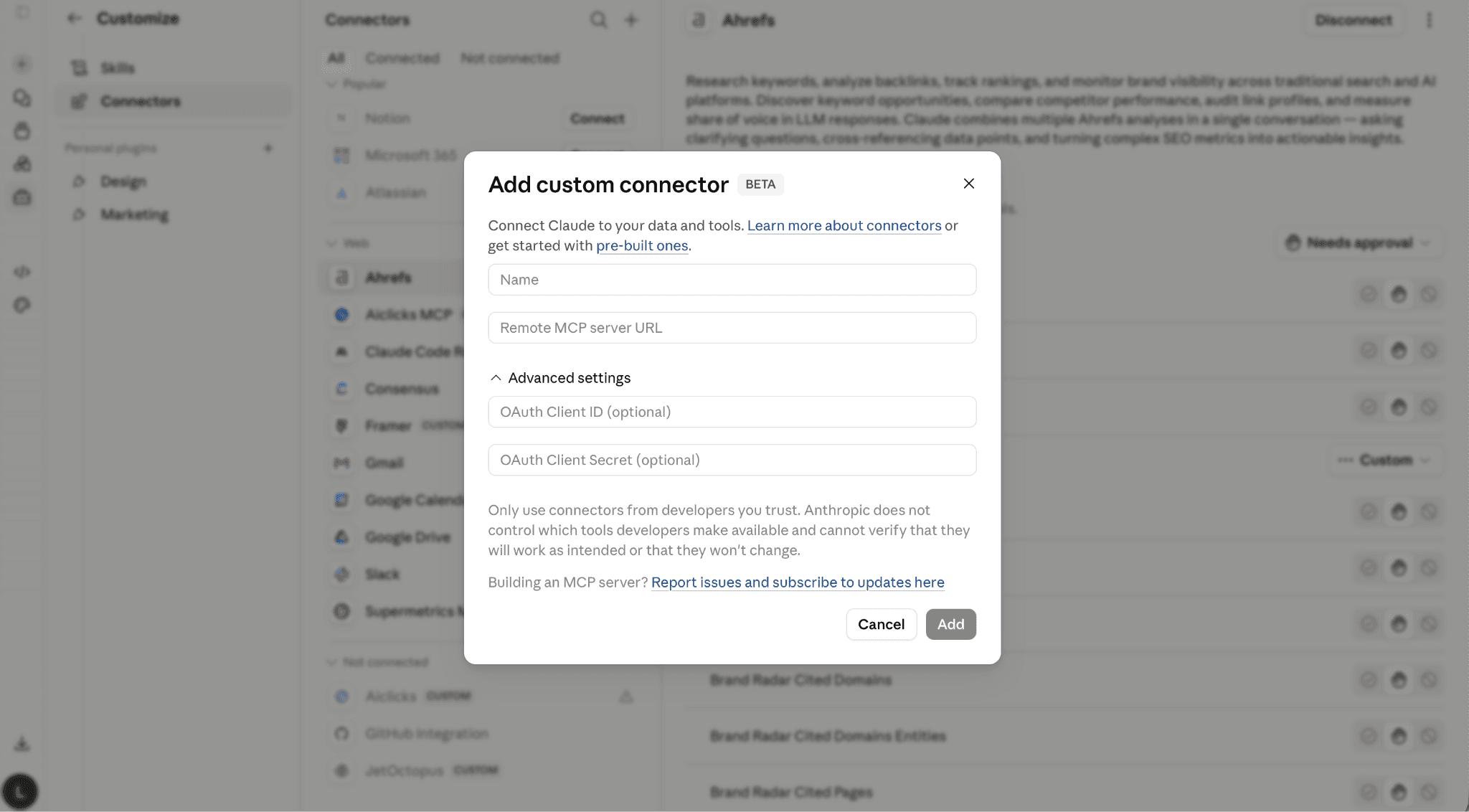Set Brand Radar Cited Domains to always allow
The width and height of the screenshot is (1469, 812).
(1369, 680)
